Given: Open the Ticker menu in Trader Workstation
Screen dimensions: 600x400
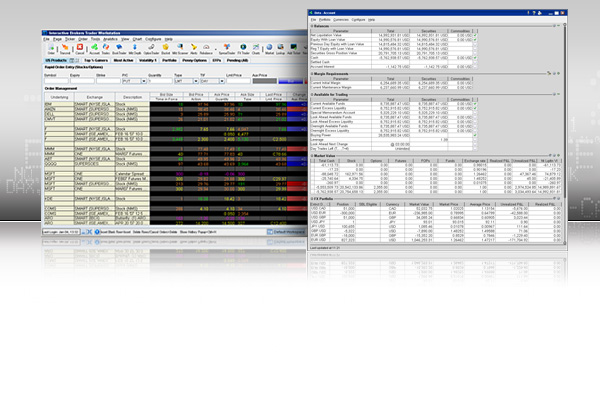Looking at the screenshot, I should point(70,39).
